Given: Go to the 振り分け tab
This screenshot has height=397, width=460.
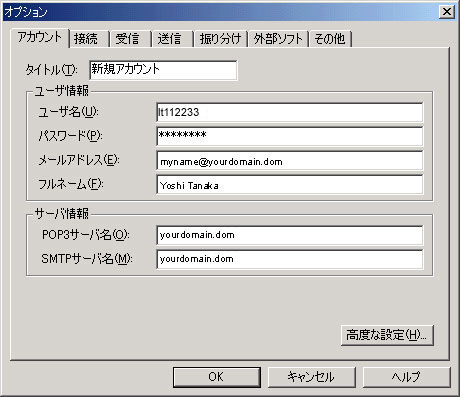Looking at the screenshot, I should pyautogui.click(x=220, y=39).
